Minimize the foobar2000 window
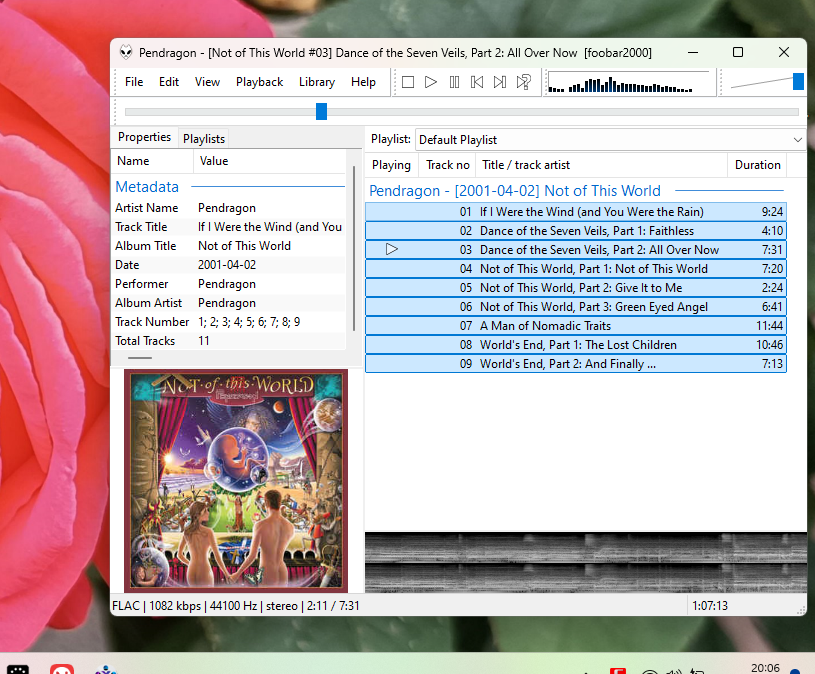815x674 pixels. pyautogui.click(x=693, y=52)
